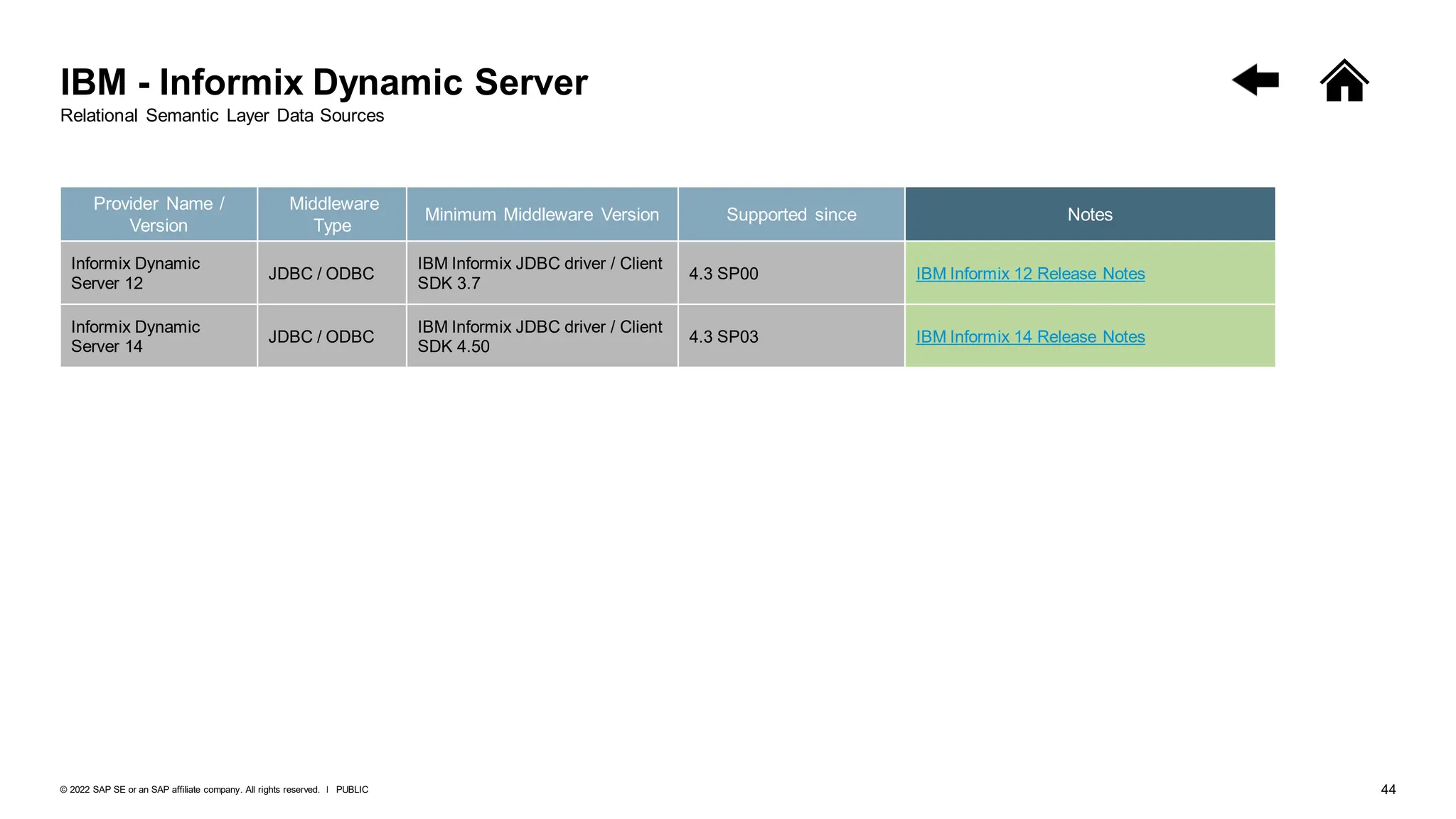Click the Notes column header
1456x819 pixels.
point(1089,215)
